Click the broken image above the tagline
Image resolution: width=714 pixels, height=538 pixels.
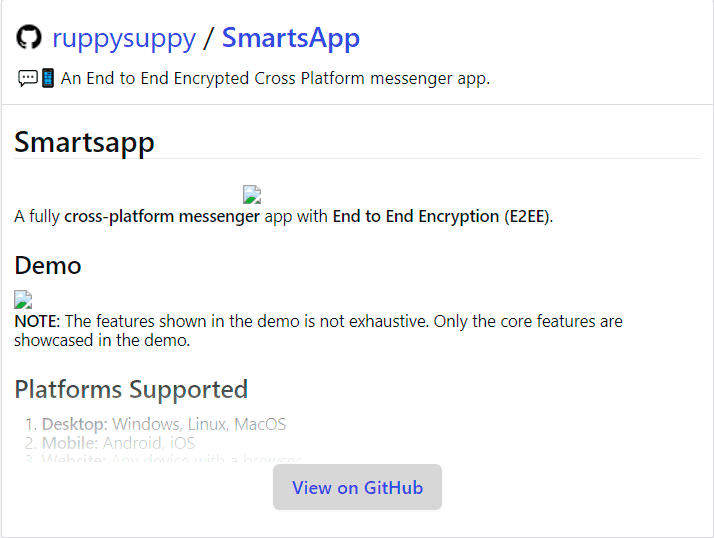[x=252, y=195]
